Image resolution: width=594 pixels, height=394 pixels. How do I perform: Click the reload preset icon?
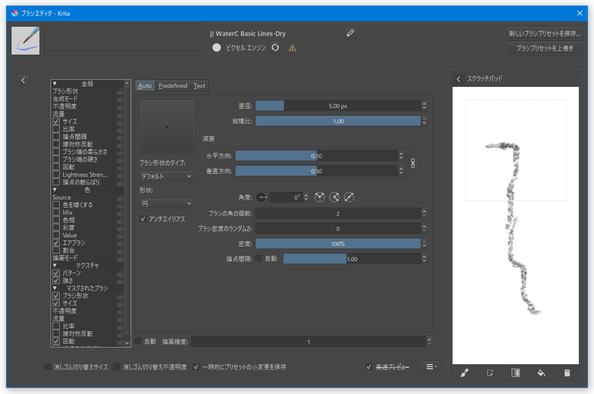pyautogui.click(x=275, y=48)
